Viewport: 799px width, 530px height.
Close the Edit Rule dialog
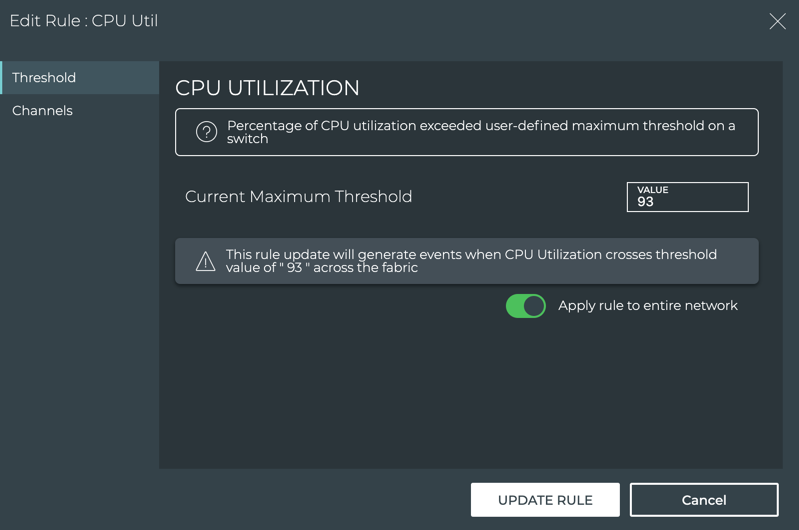[777, 21]
